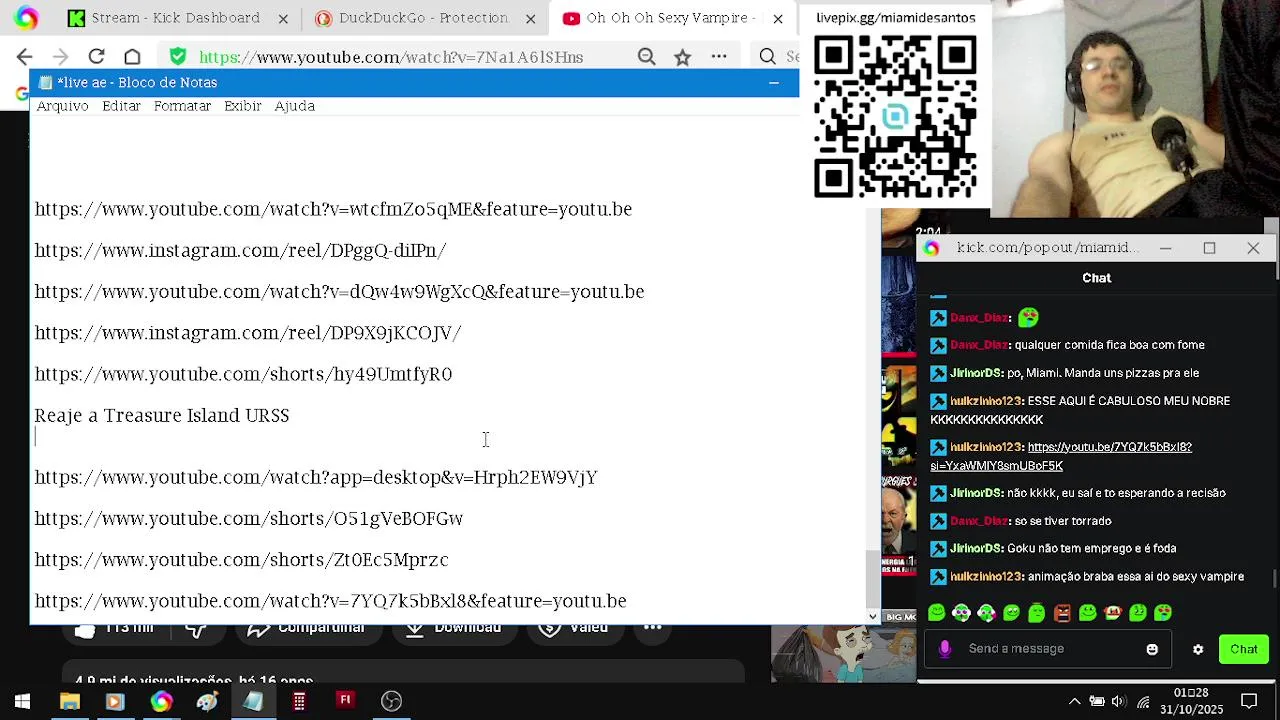Click the zoom magnifier icon in address bar

click(647, 57)
